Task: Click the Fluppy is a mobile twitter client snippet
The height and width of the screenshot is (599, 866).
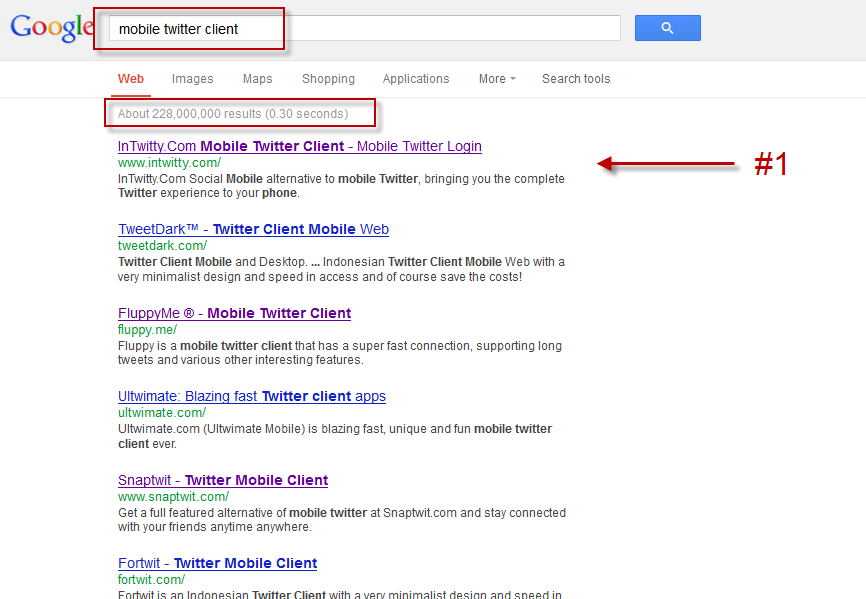Action: [340, 353]
